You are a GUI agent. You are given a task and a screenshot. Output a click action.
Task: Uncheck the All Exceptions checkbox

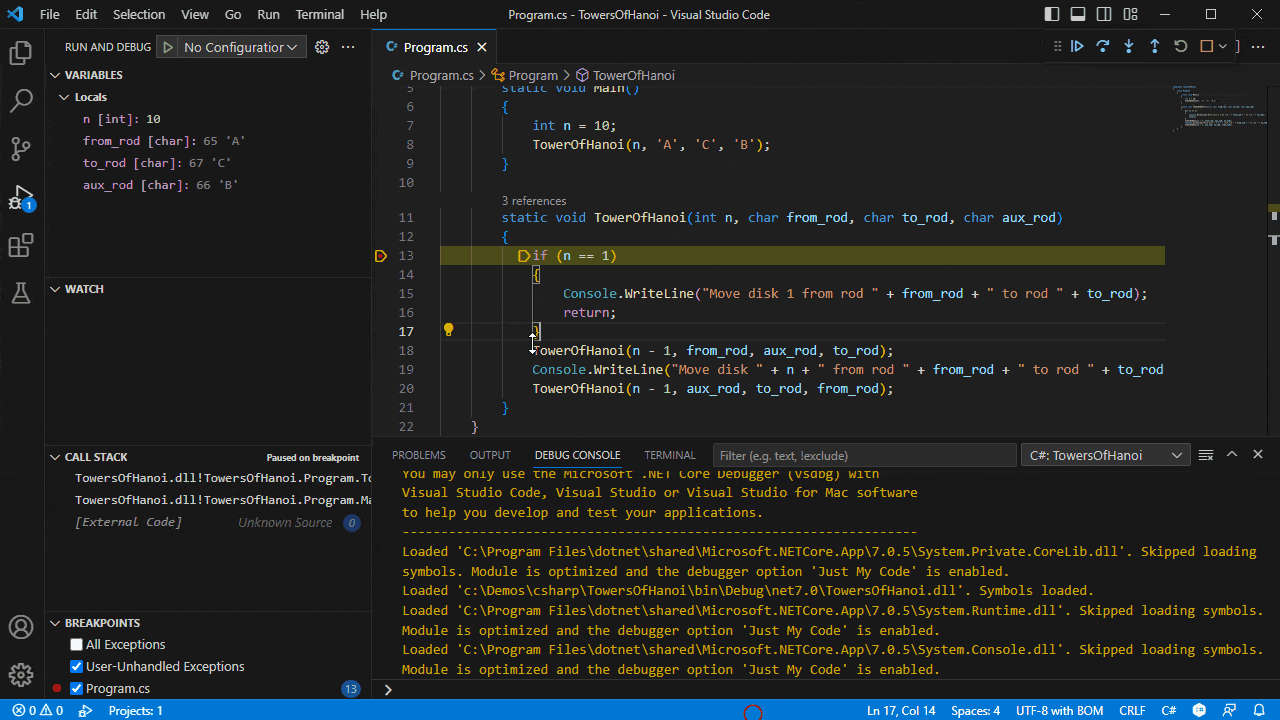tap(76, 644)
